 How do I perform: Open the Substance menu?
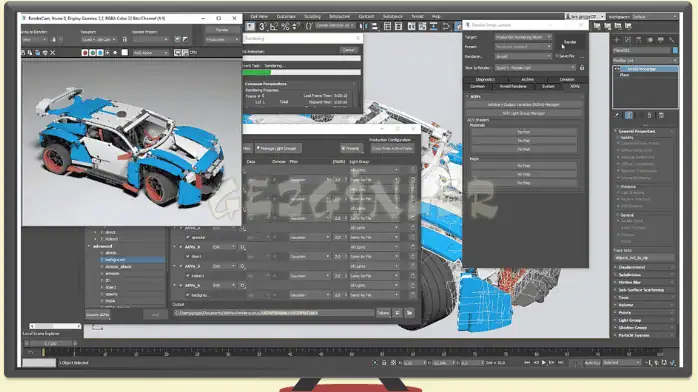click(x=393, y=16)
